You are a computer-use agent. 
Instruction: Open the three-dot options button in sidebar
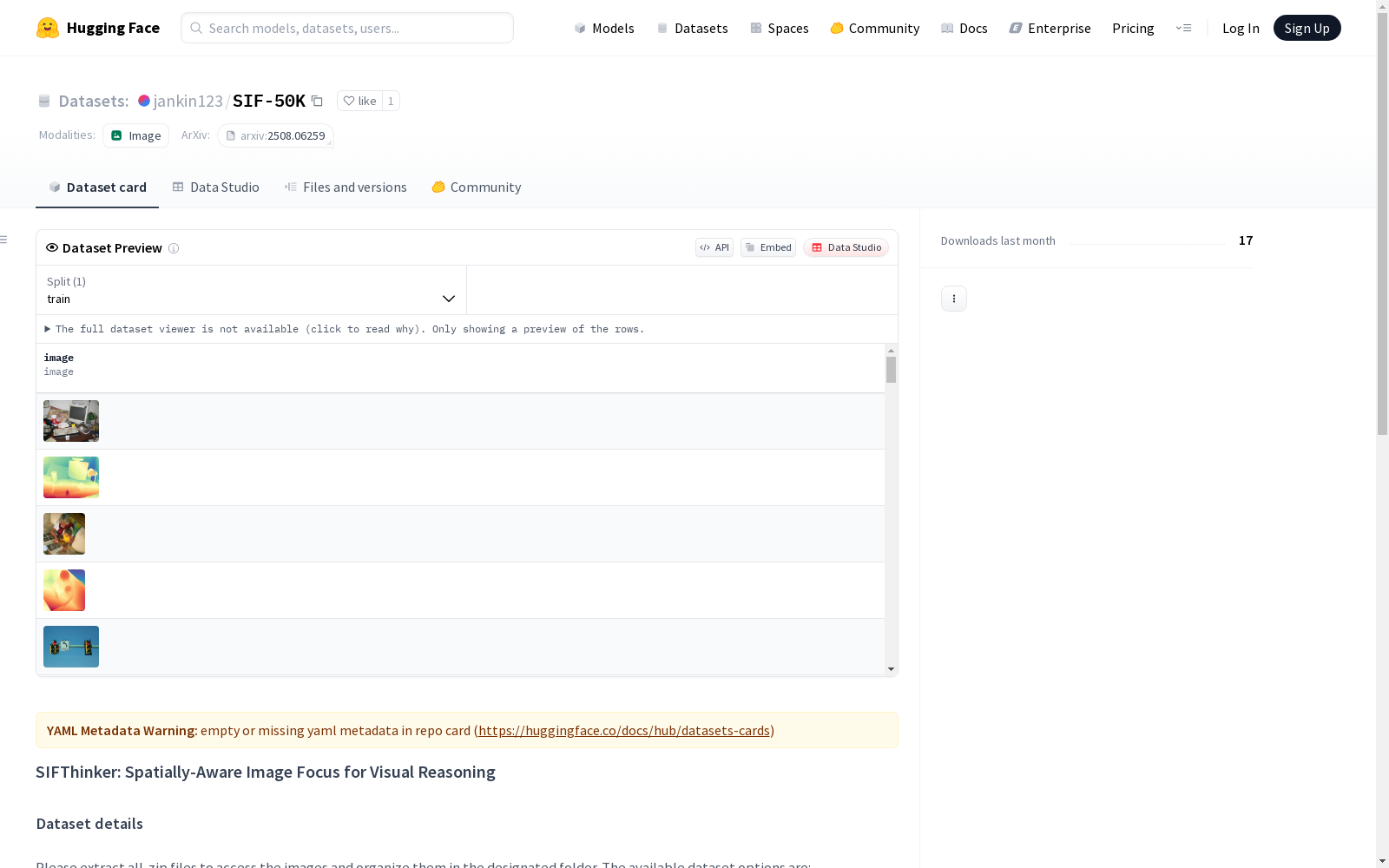pyautogui.click(x=954, y=299)
